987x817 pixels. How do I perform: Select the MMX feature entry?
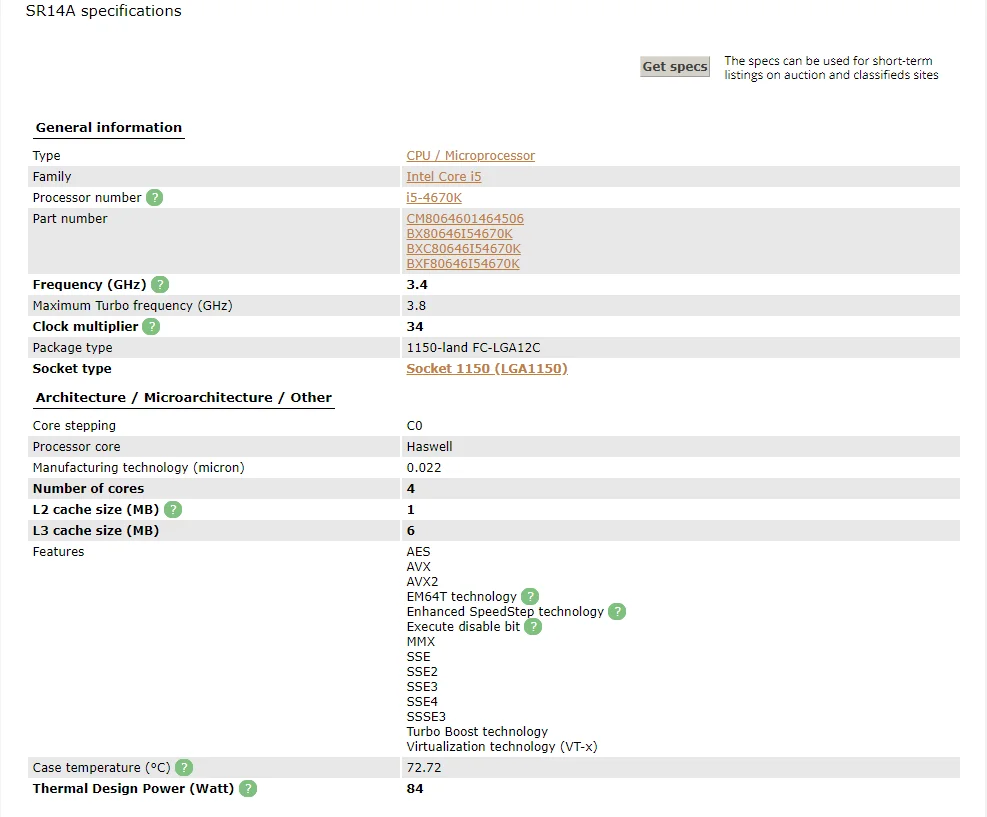click(x=420, y=641)
